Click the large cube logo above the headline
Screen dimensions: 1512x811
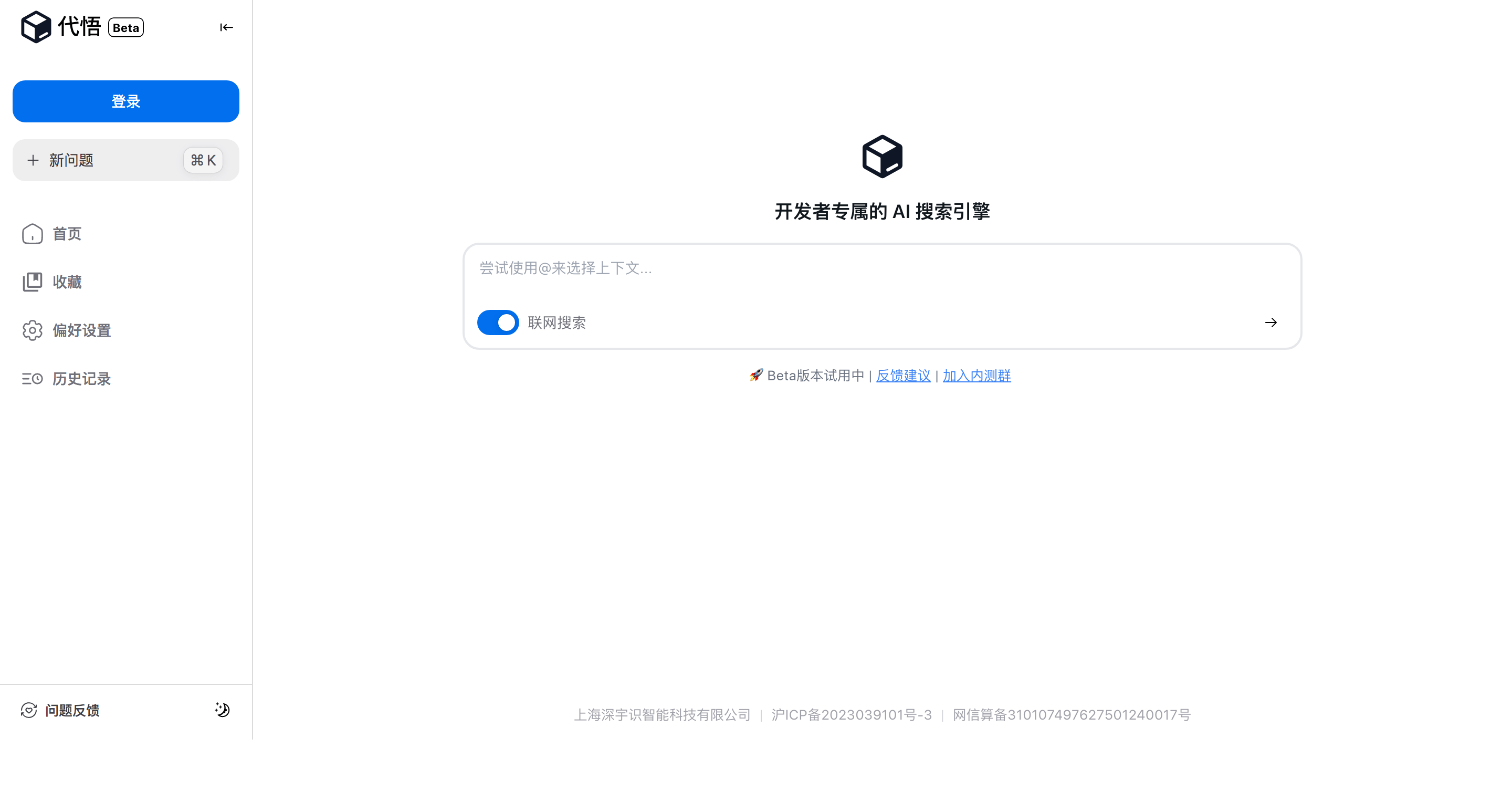882,156
